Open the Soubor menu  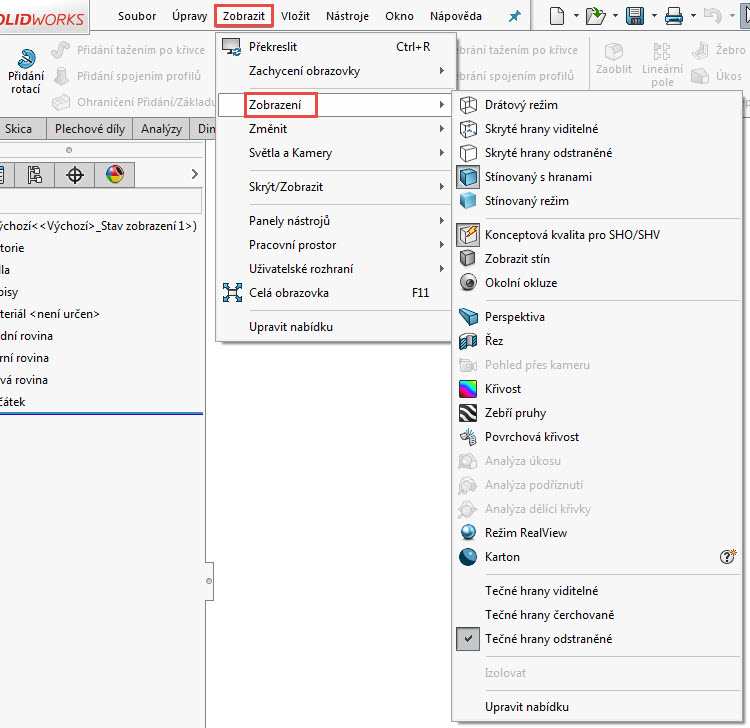(137, 16)
